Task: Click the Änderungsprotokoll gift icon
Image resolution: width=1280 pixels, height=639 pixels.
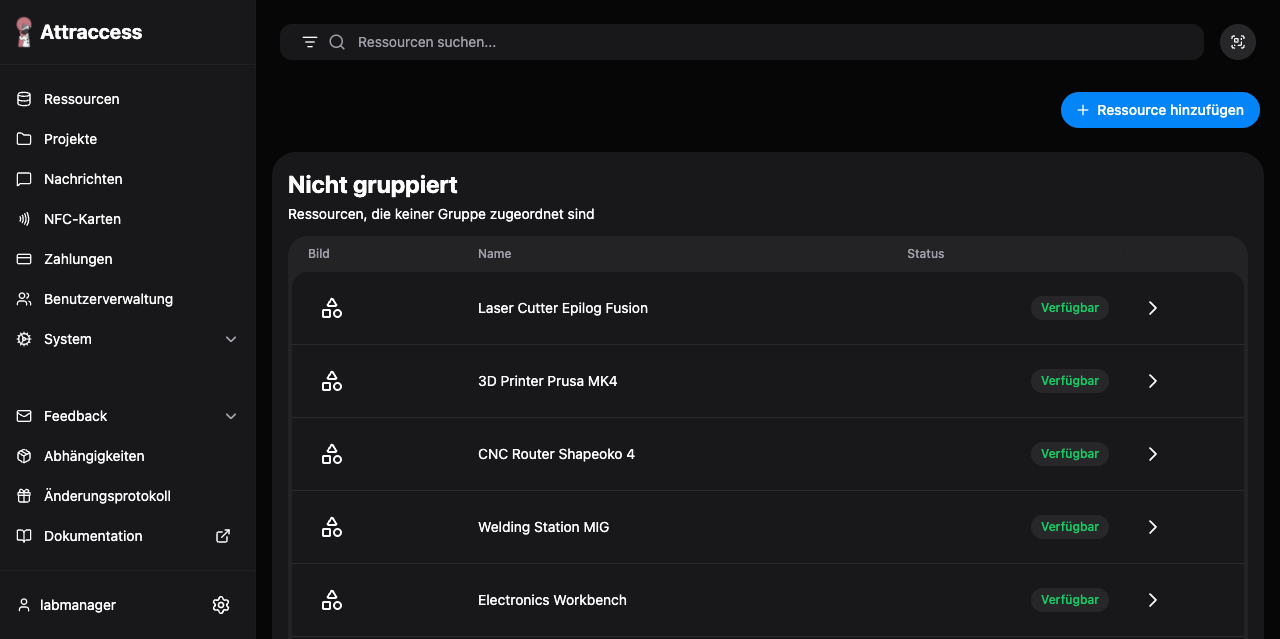Action: pos(24,496)
